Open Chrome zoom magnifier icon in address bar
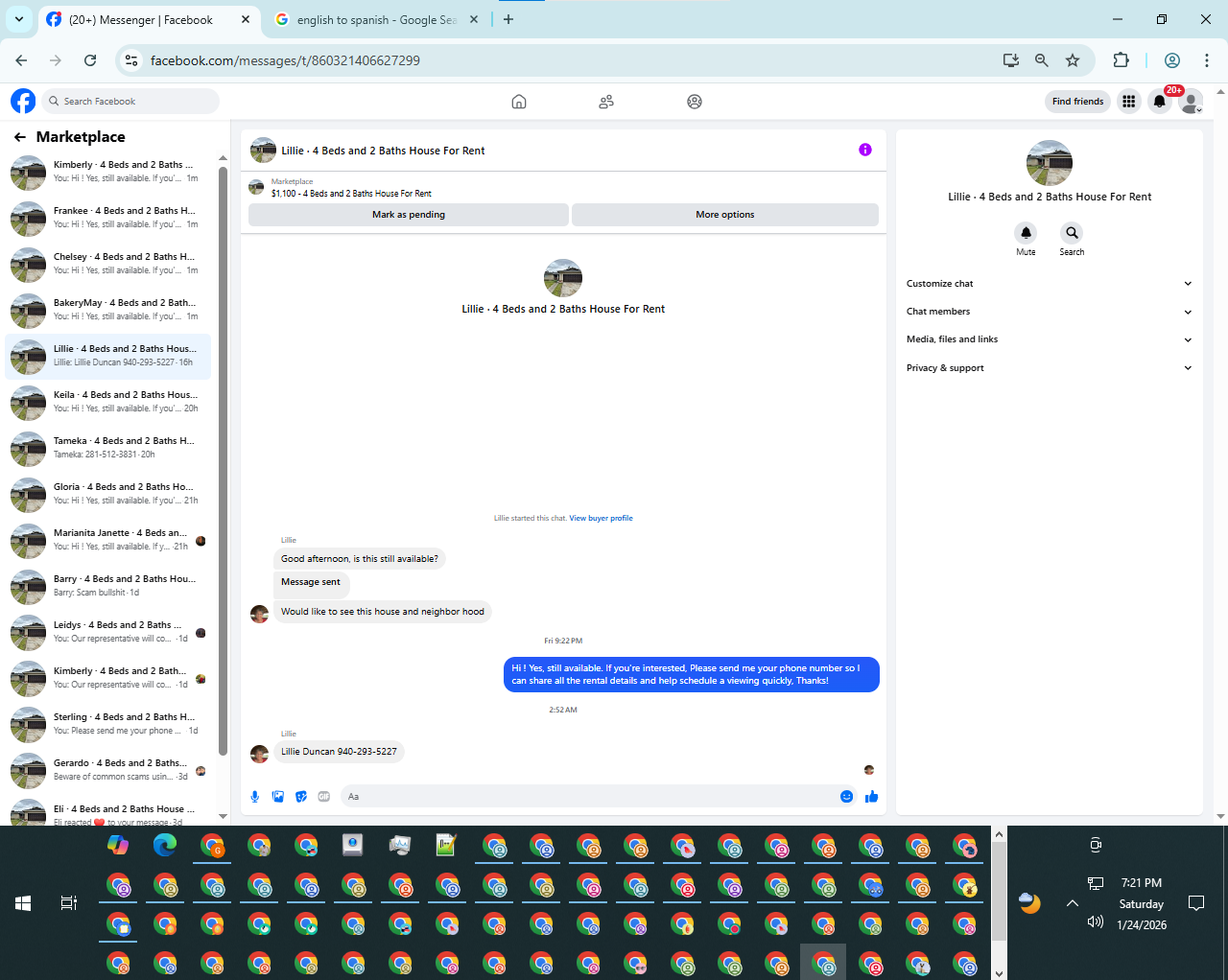Viewport: 1228px width, 980px height. (x=1042, y=60)
